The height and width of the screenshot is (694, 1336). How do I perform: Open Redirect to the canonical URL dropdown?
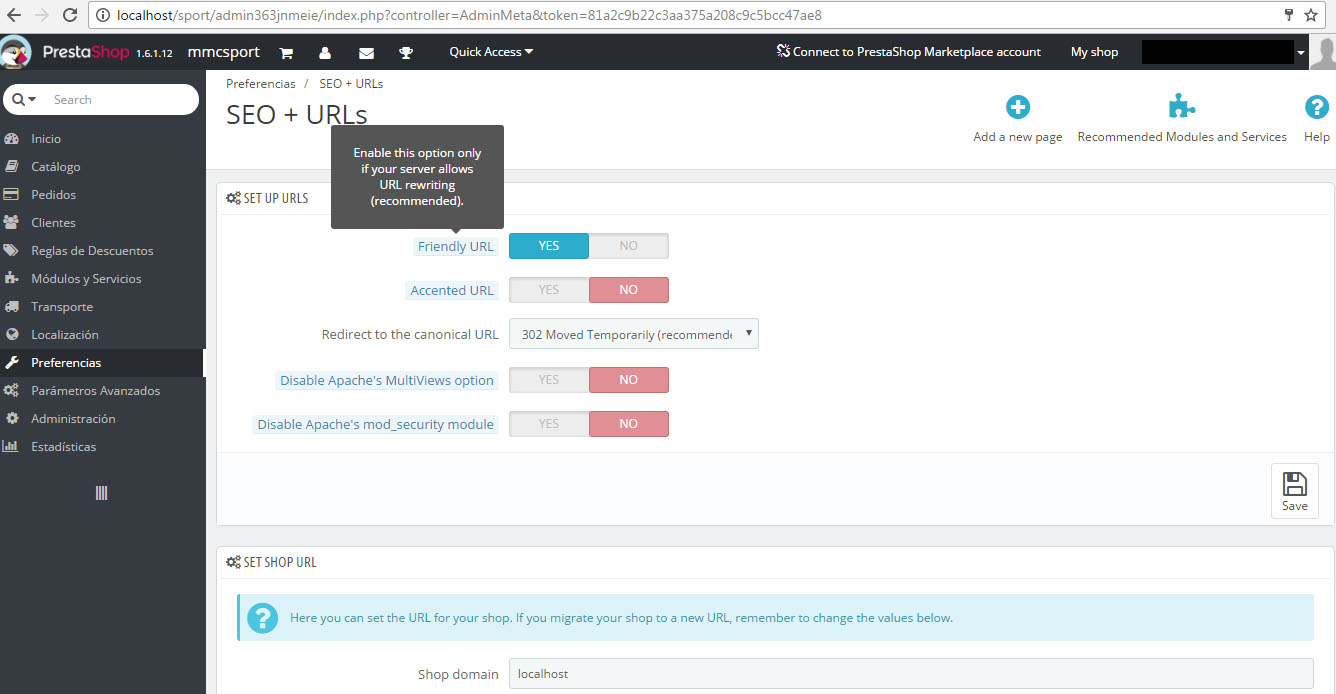tap(634, 334)
